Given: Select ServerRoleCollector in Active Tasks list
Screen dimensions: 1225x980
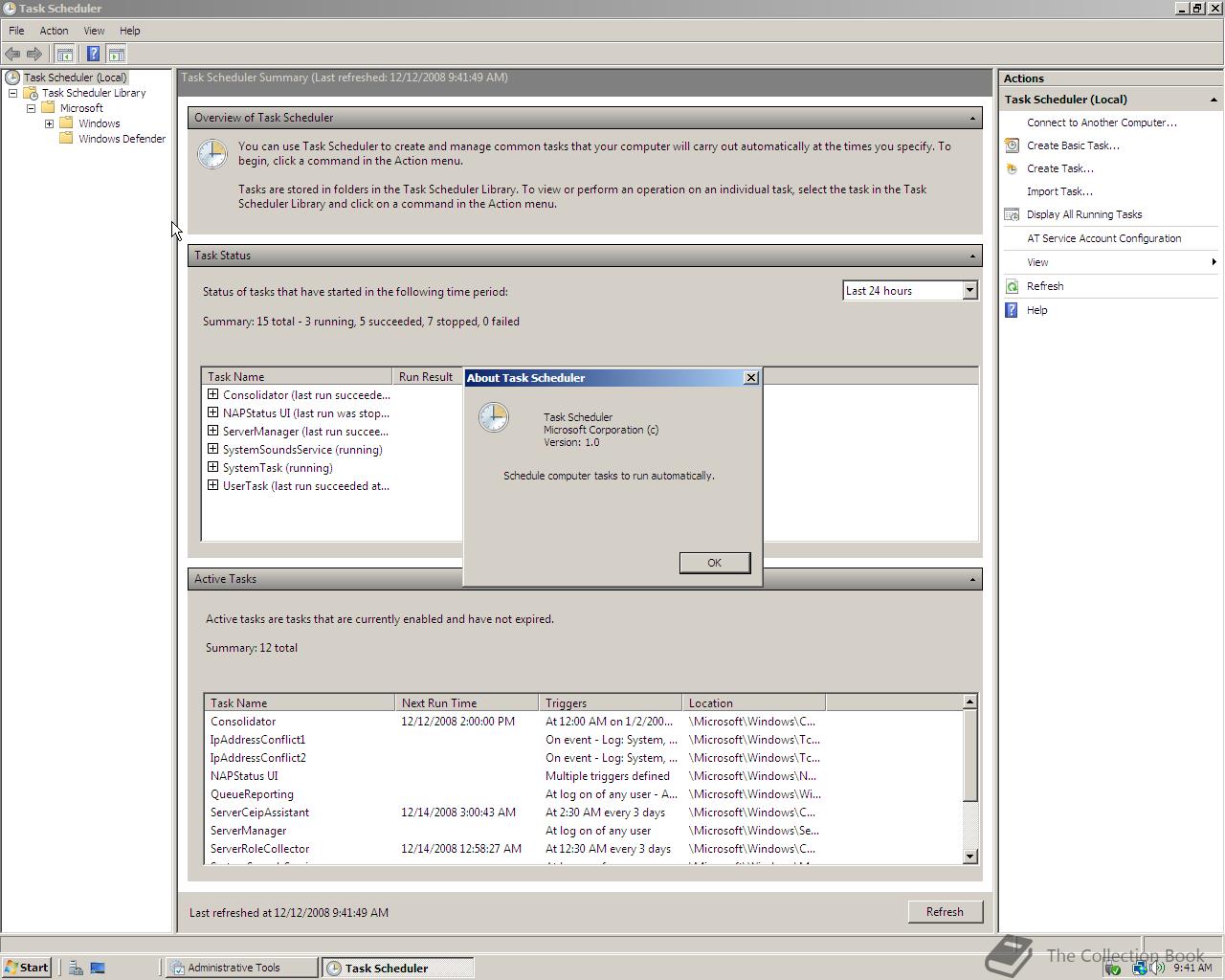Looking at the screenshot, I should pos(259,849).
